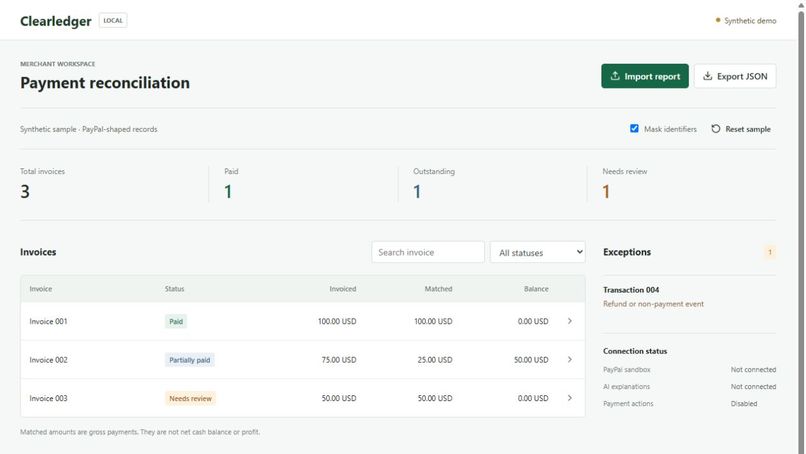Click the upload icon on Import report
The image size is (806, 454).
coord(615,76)
